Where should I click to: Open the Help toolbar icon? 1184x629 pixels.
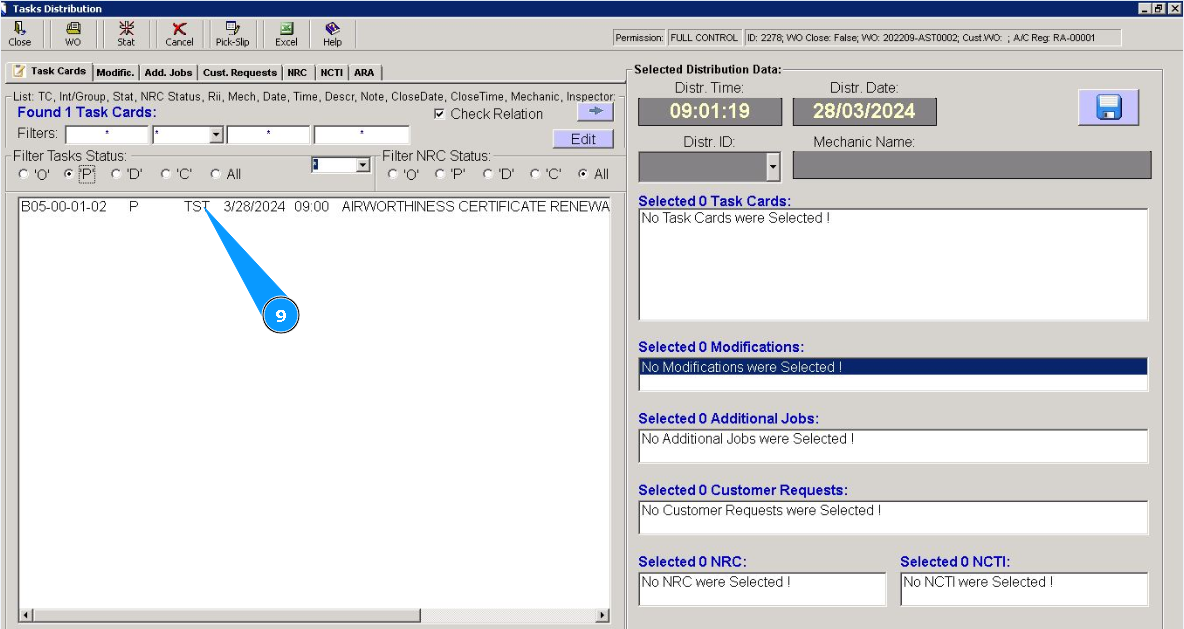(x=332, y=34)
